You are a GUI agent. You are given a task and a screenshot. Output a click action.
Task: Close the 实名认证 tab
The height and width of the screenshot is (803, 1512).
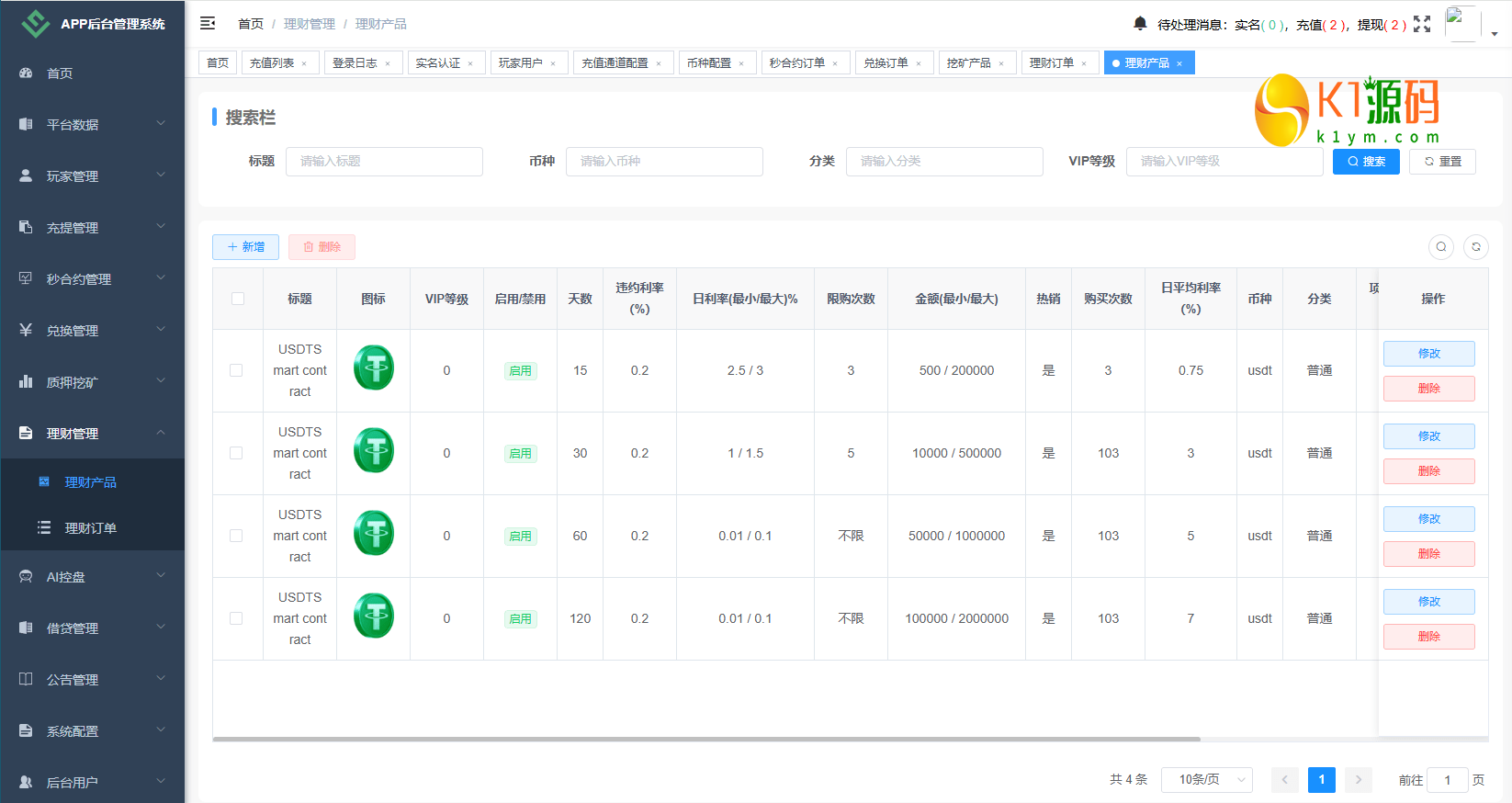click(470, 63)
